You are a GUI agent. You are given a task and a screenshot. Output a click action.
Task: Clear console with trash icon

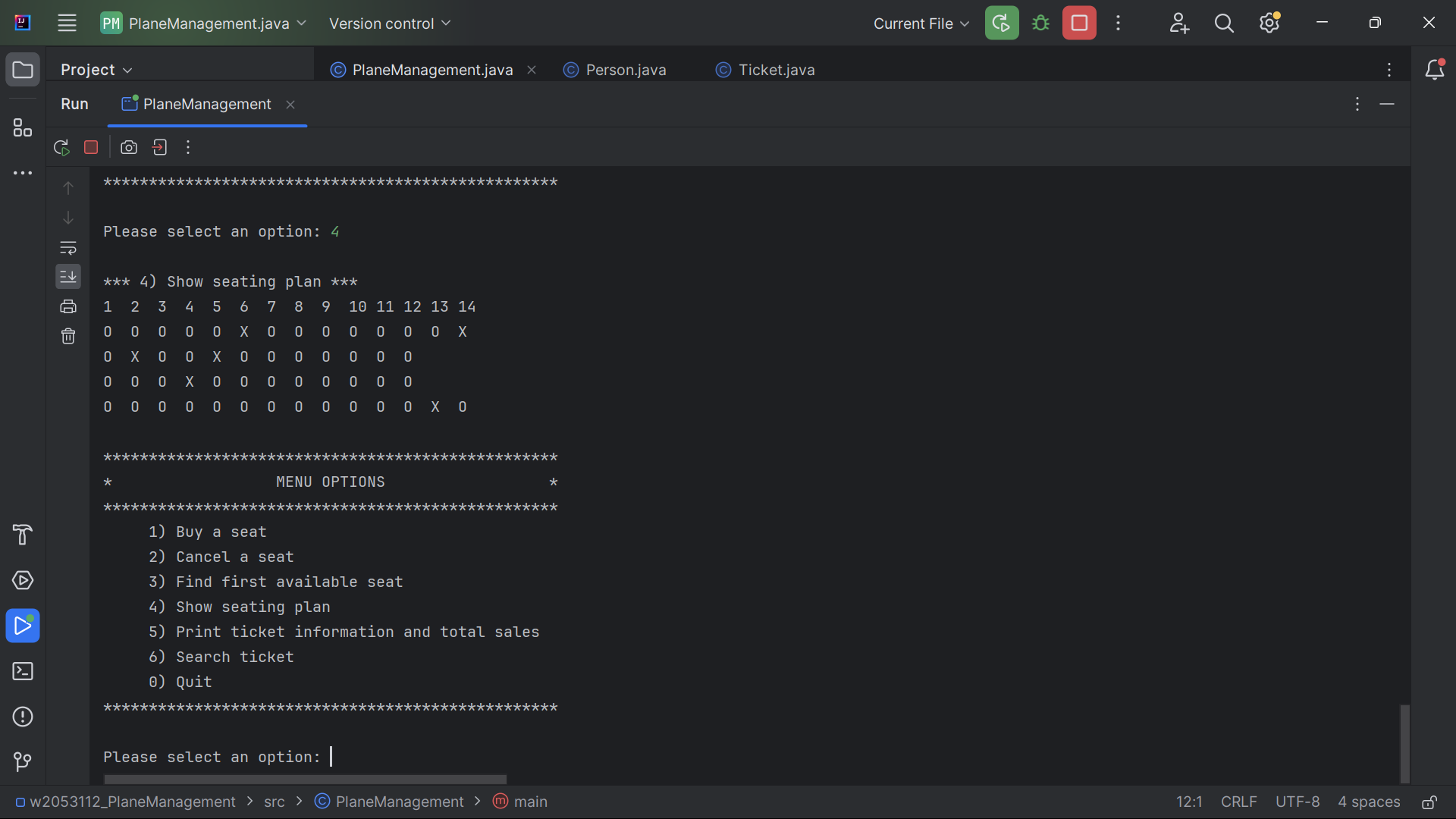[68, 336]
